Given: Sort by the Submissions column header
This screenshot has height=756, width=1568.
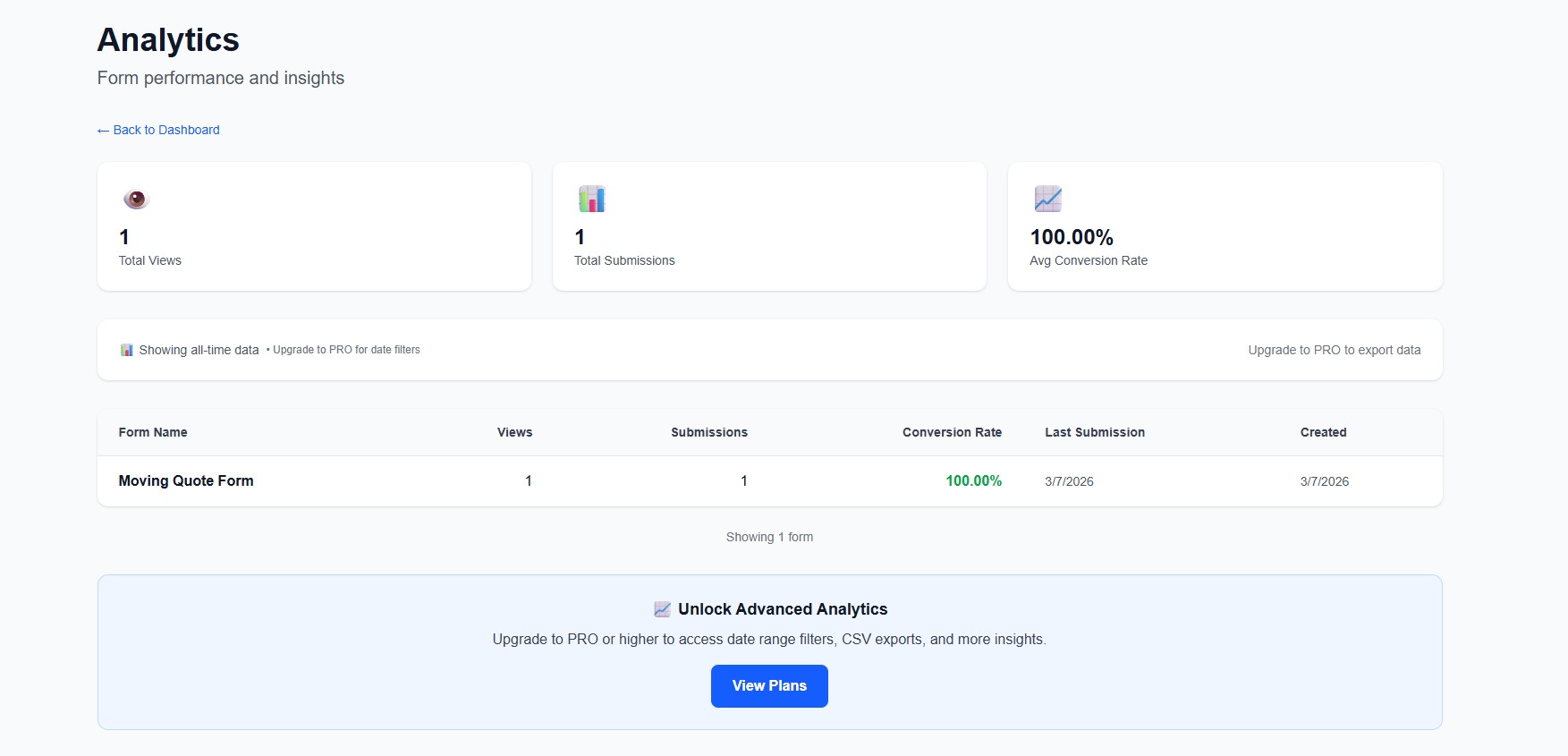Looking at the screenshot, I should (x=708, y=432).
